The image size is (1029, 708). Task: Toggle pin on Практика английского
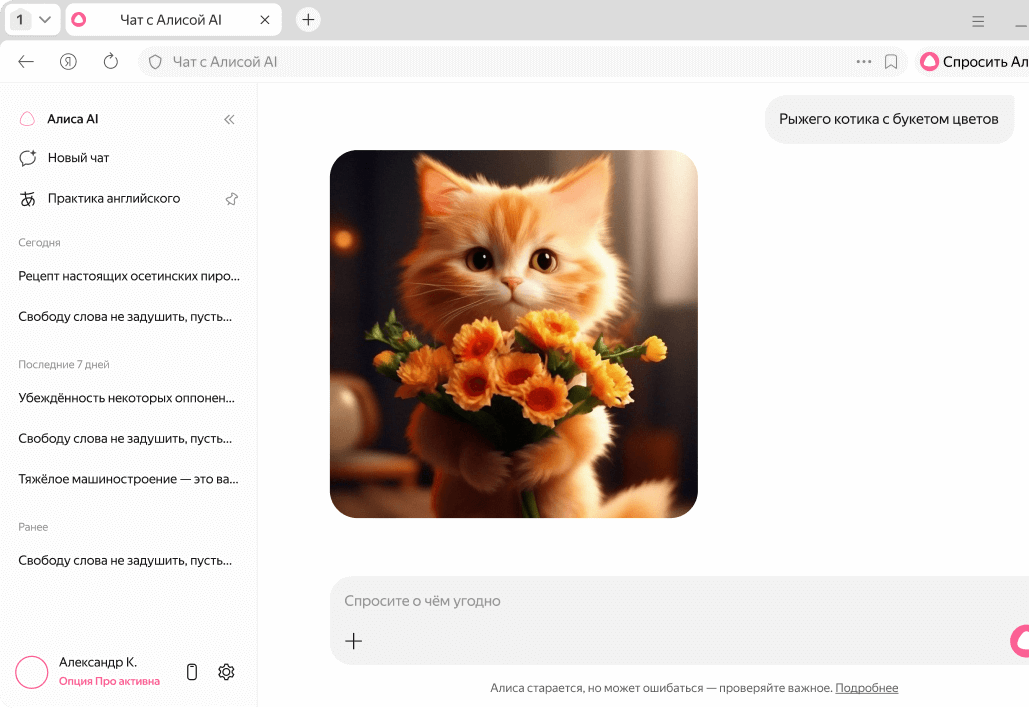(x=232, y=199)
